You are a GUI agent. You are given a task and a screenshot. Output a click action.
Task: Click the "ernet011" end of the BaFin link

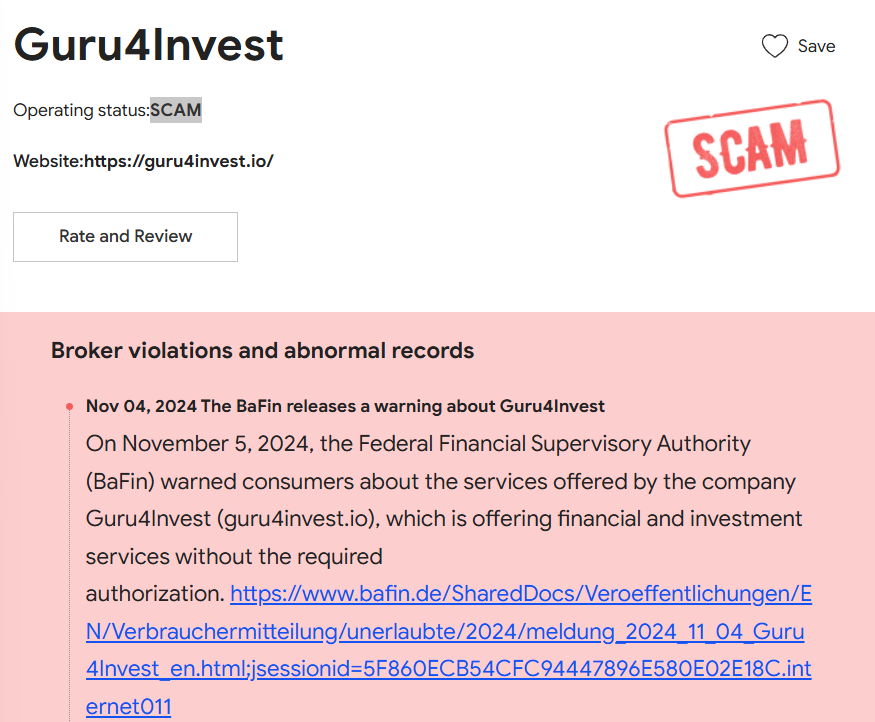pyautogui.click(x=129, y=707)
